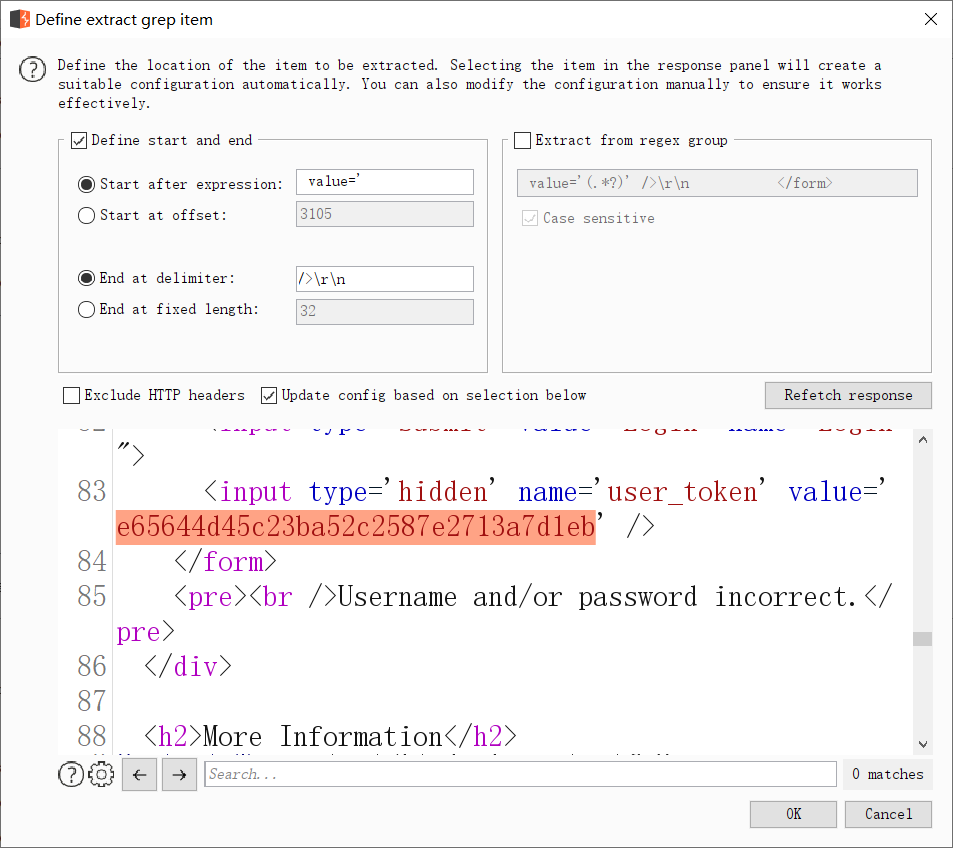This screenshot has height=848, width=953.
Task: Click the Refetch response button
Action: point(848,395)
